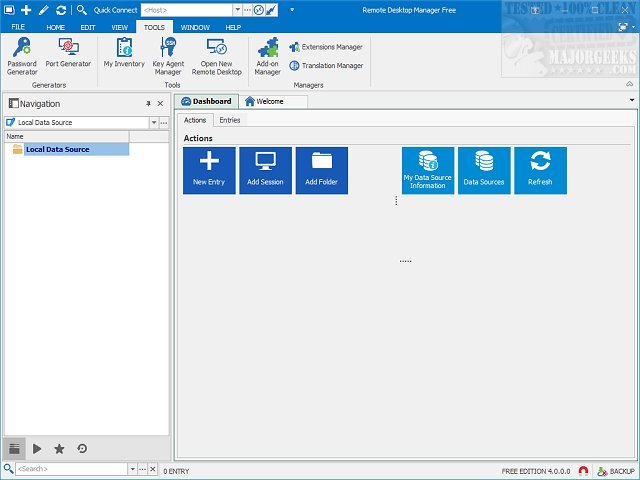Viewport: 640px width, 480px height.
Task: Open the Key Agent Manager
Action: 167,55
